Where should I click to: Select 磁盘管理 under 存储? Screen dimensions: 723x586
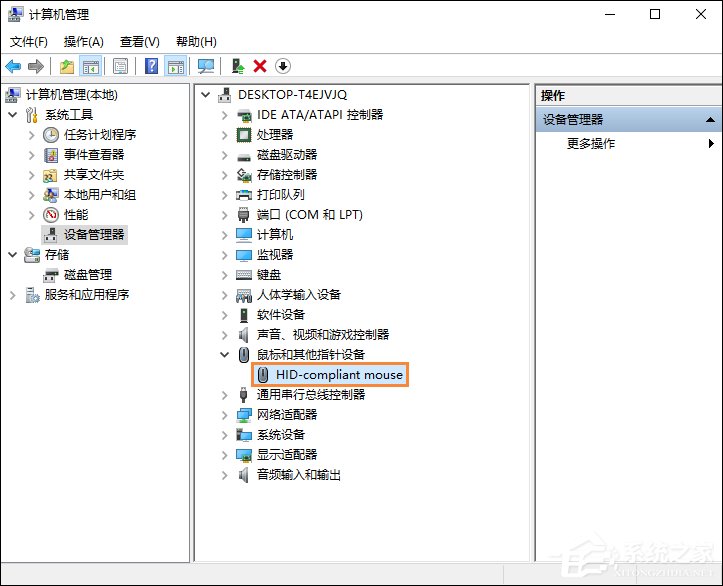pyautogui.click(x=88, y=275)
